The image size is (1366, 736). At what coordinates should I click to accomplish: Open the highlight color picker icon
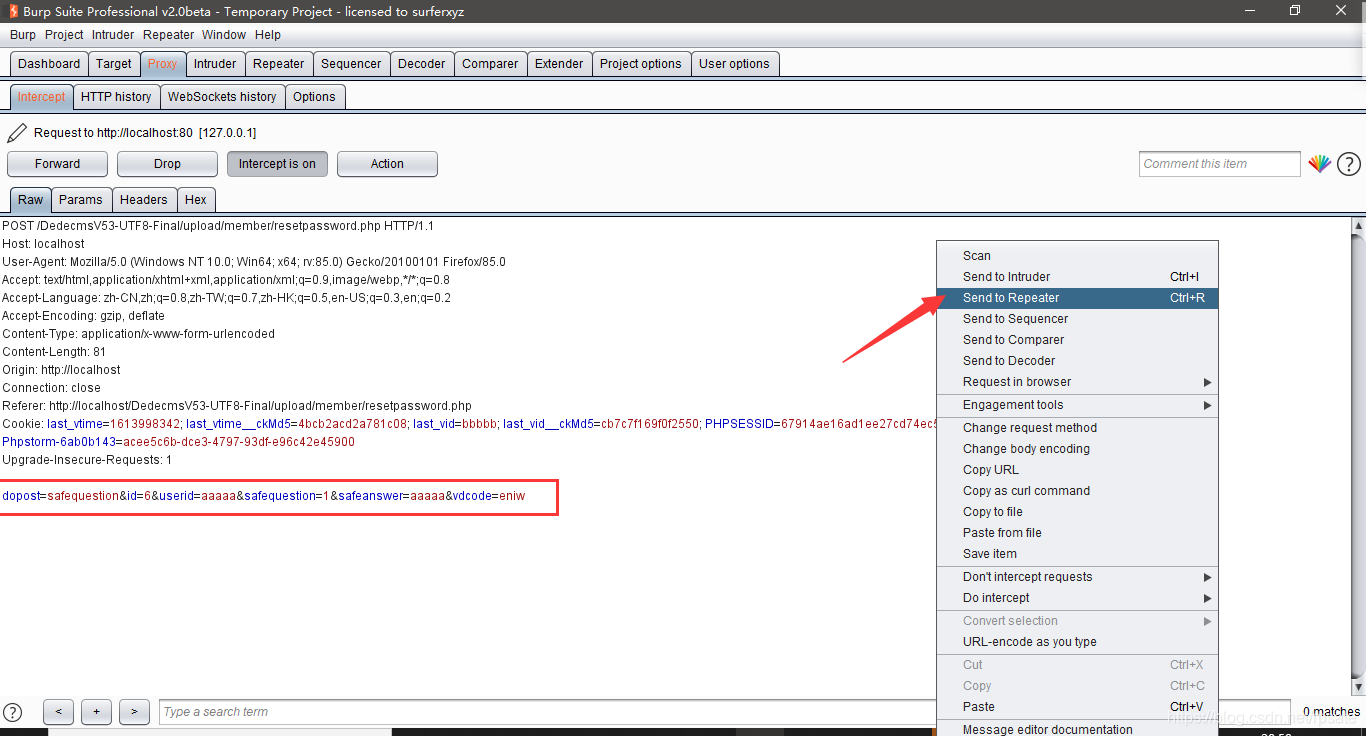(x=1320, y=164)
